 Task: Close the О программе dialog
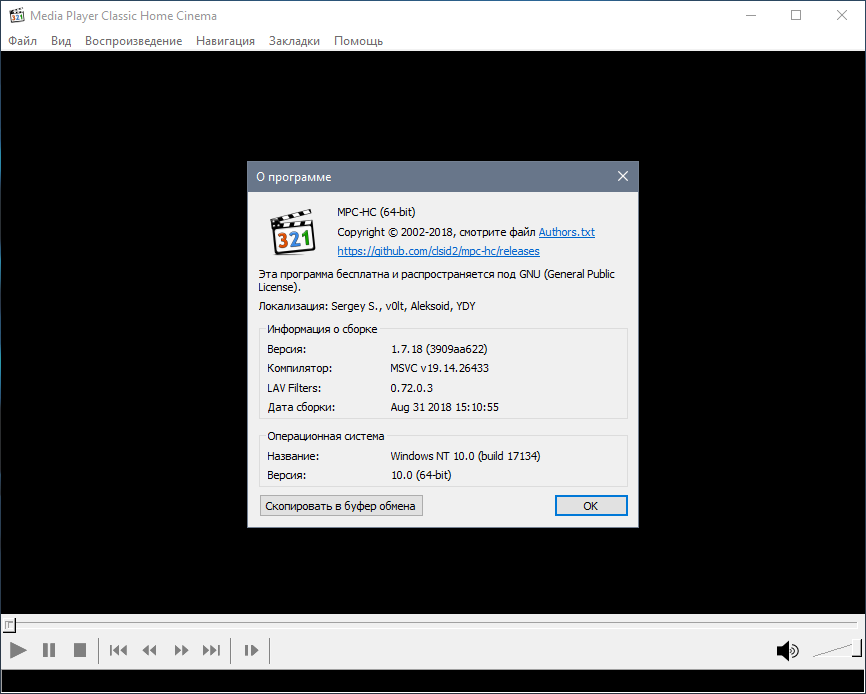pyautogui.click(x=623, y=176)
